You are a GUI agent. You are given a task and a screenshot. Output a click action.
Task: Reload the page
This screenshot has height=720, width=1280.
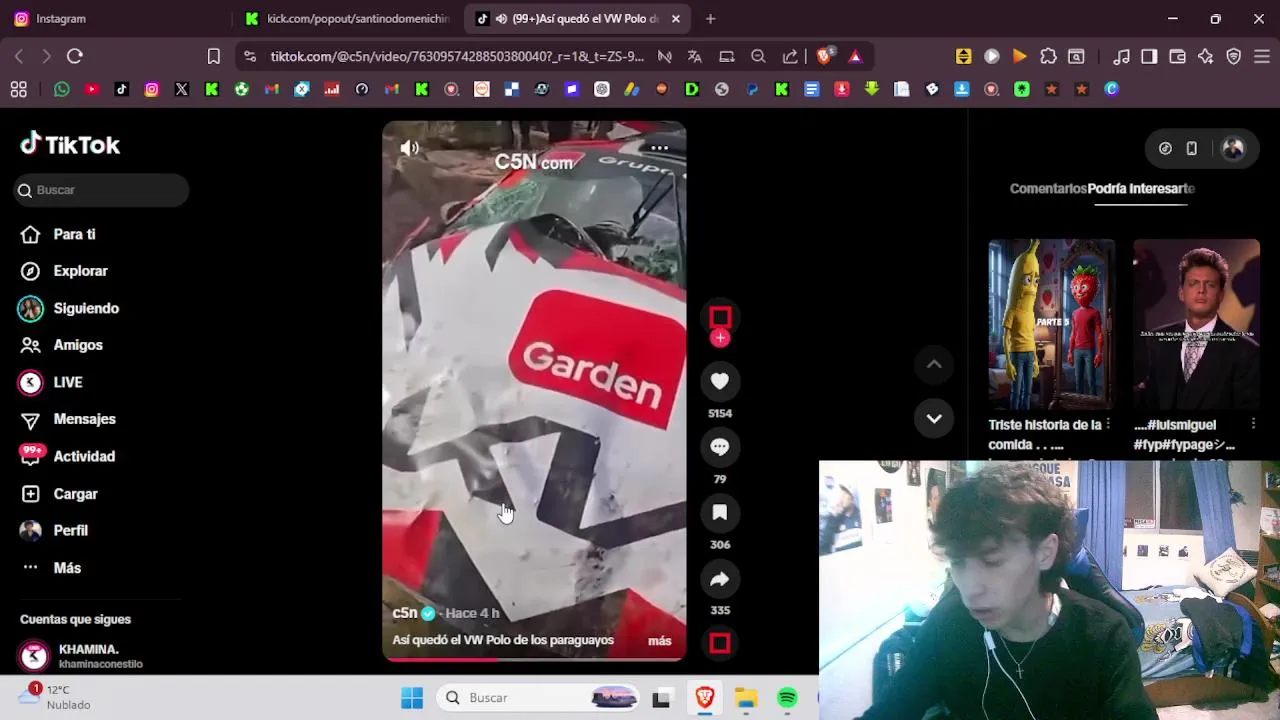[75, 57]
